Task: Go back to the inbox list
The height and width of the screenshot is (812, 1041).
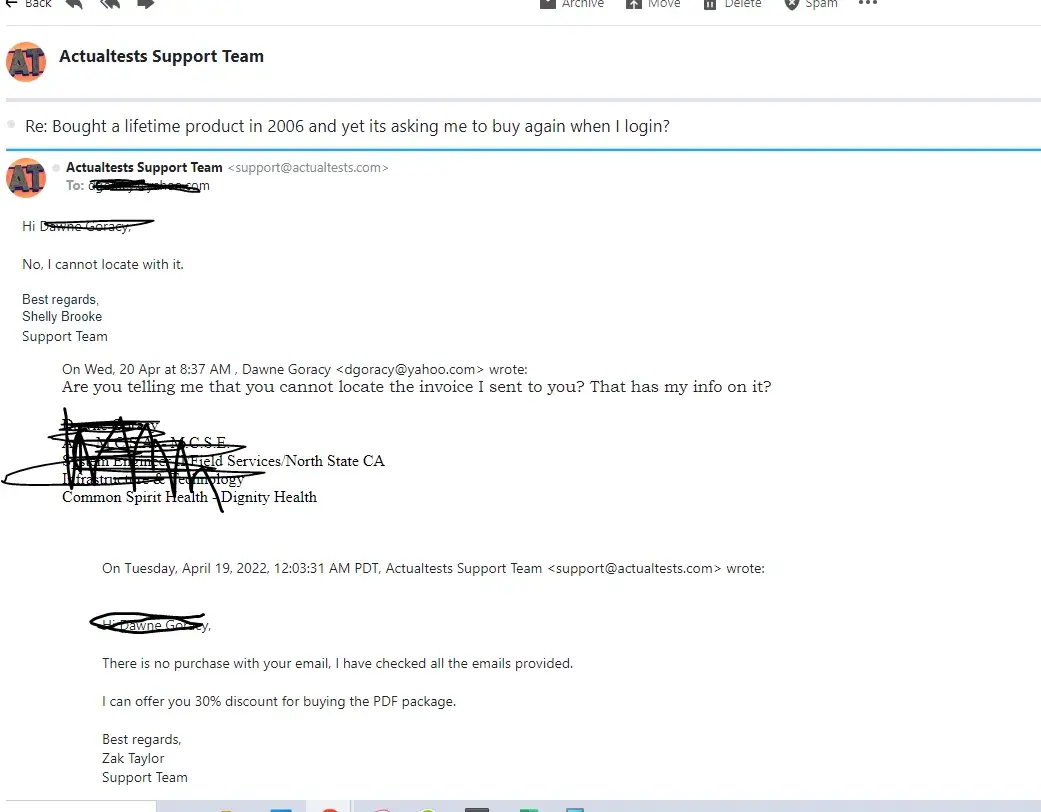Action: coord(28,3)
